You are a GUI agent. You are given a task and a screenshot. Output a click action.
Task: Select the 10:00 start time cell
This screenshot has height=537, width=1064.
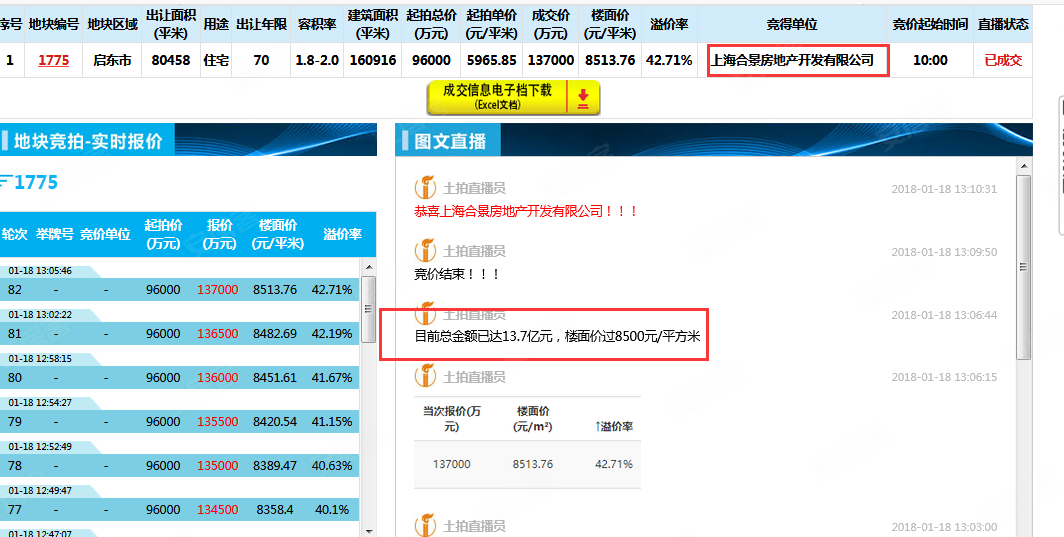930,60
